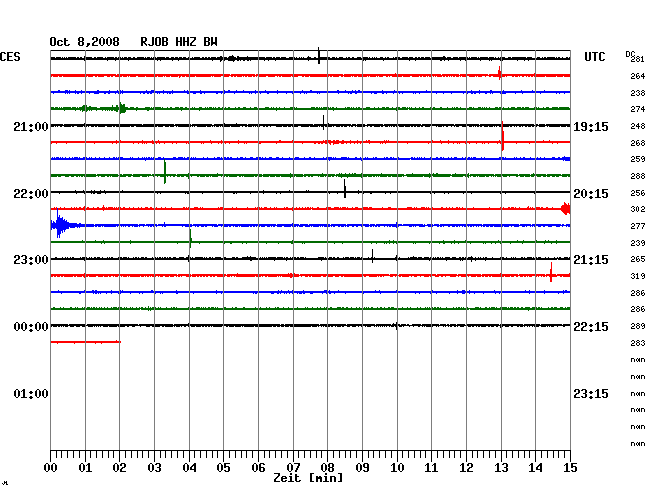650x494 pixels.
Task: Select DC offset value 274
Action: (x=638, y=109)
